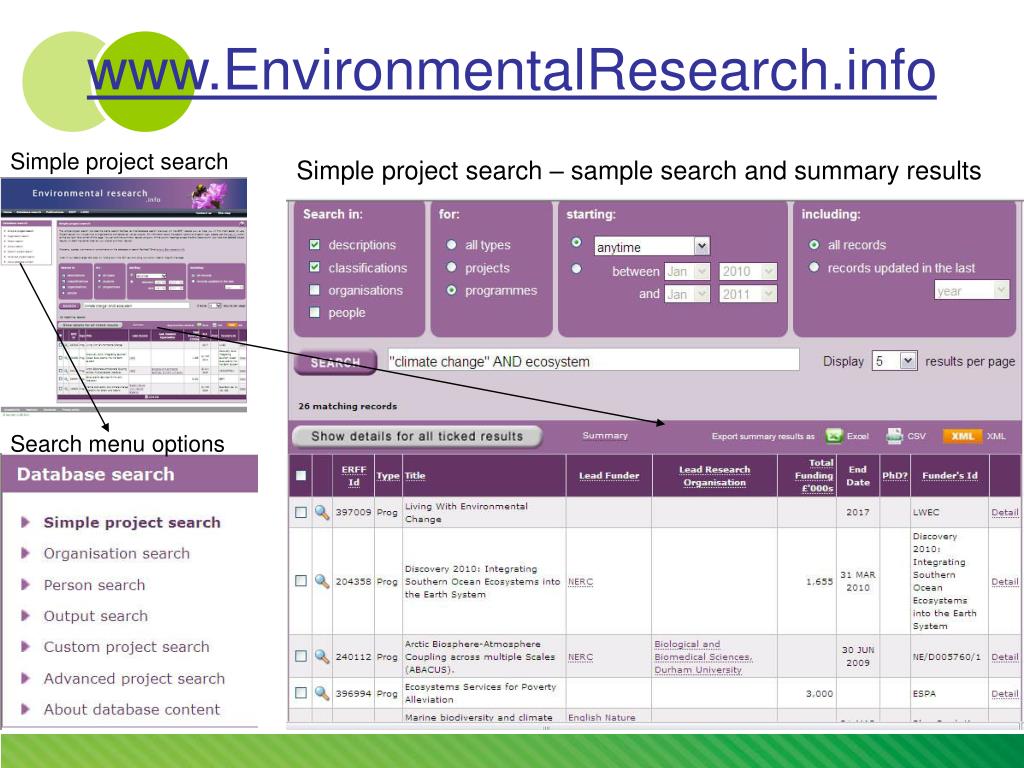Select the projects radio button

coord(451,267)
